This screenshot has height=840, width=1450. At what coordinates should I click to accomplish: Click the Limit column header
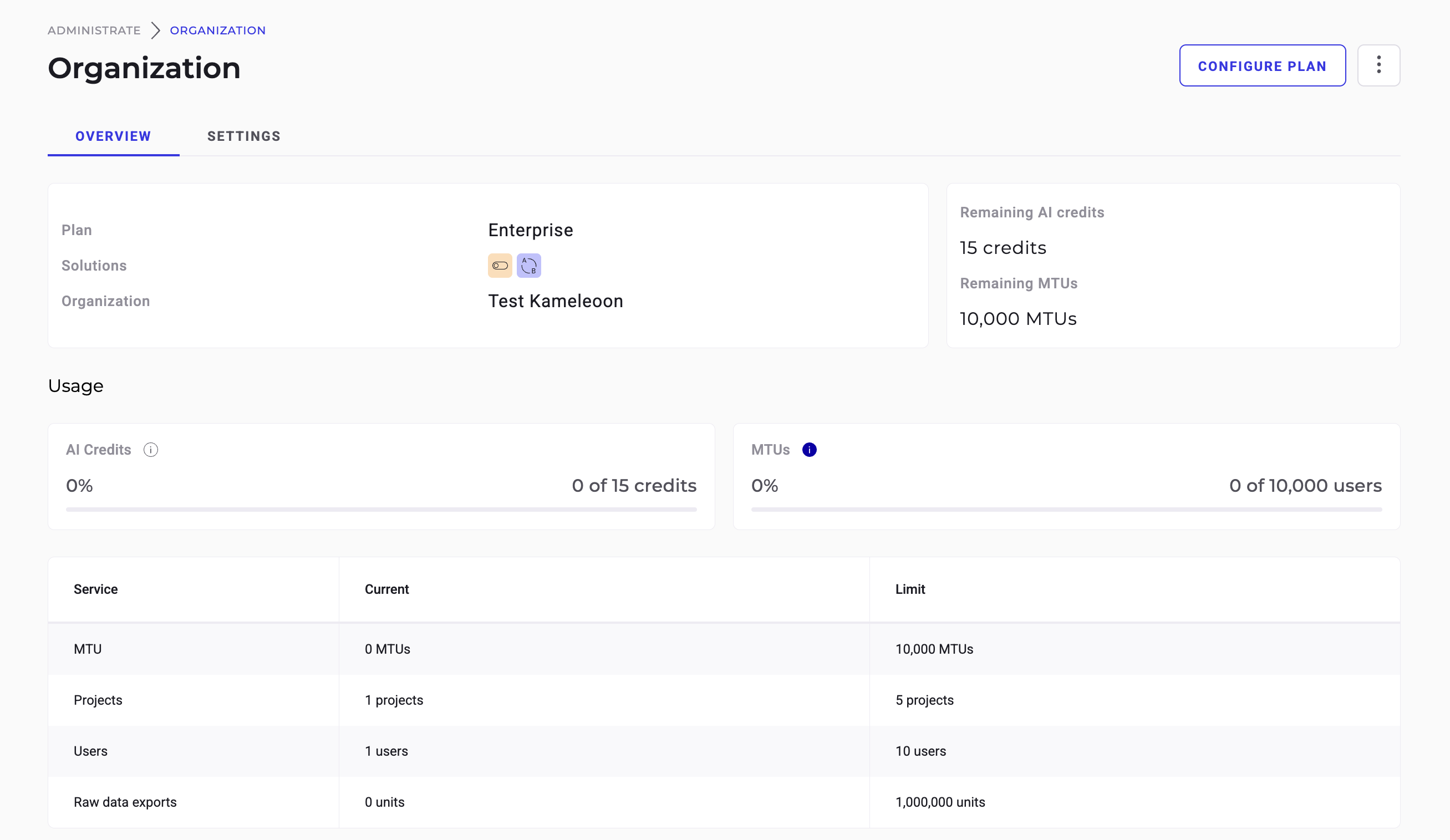coord(910,589)
